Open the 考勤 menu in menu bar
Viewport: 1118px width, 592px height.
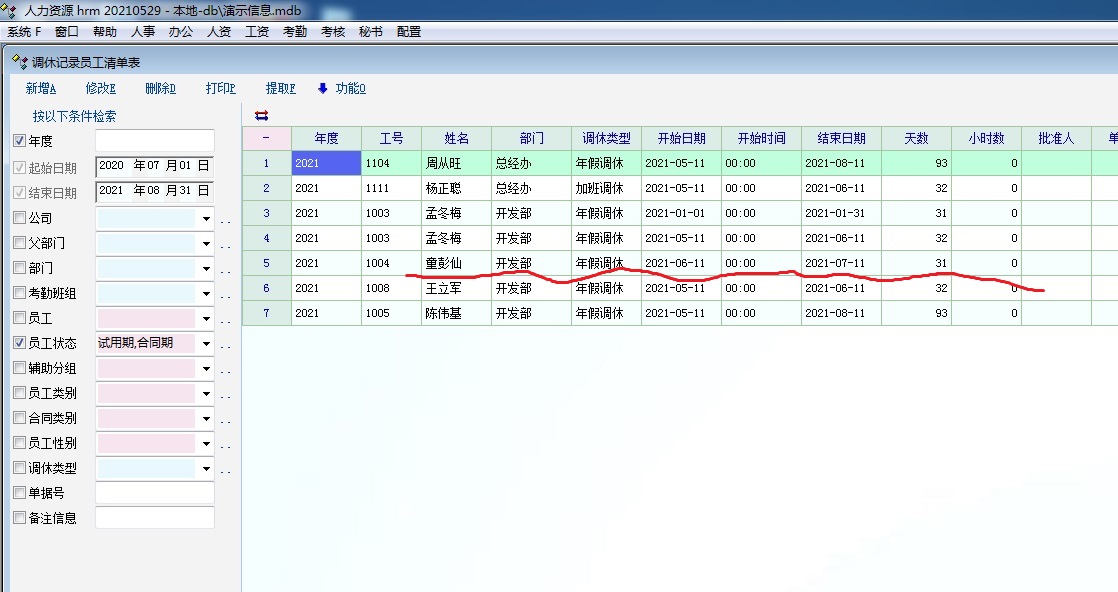pos(295,32)
